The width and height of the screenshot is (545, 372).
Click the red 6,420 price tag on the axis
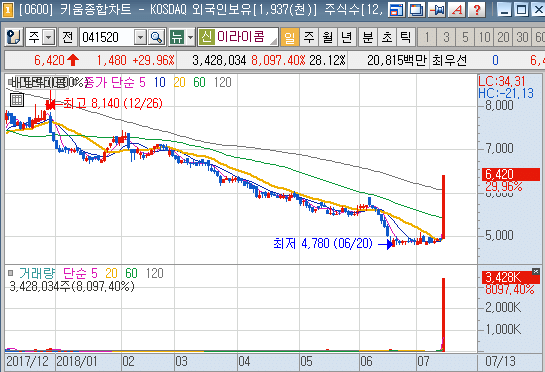point(510,174)
